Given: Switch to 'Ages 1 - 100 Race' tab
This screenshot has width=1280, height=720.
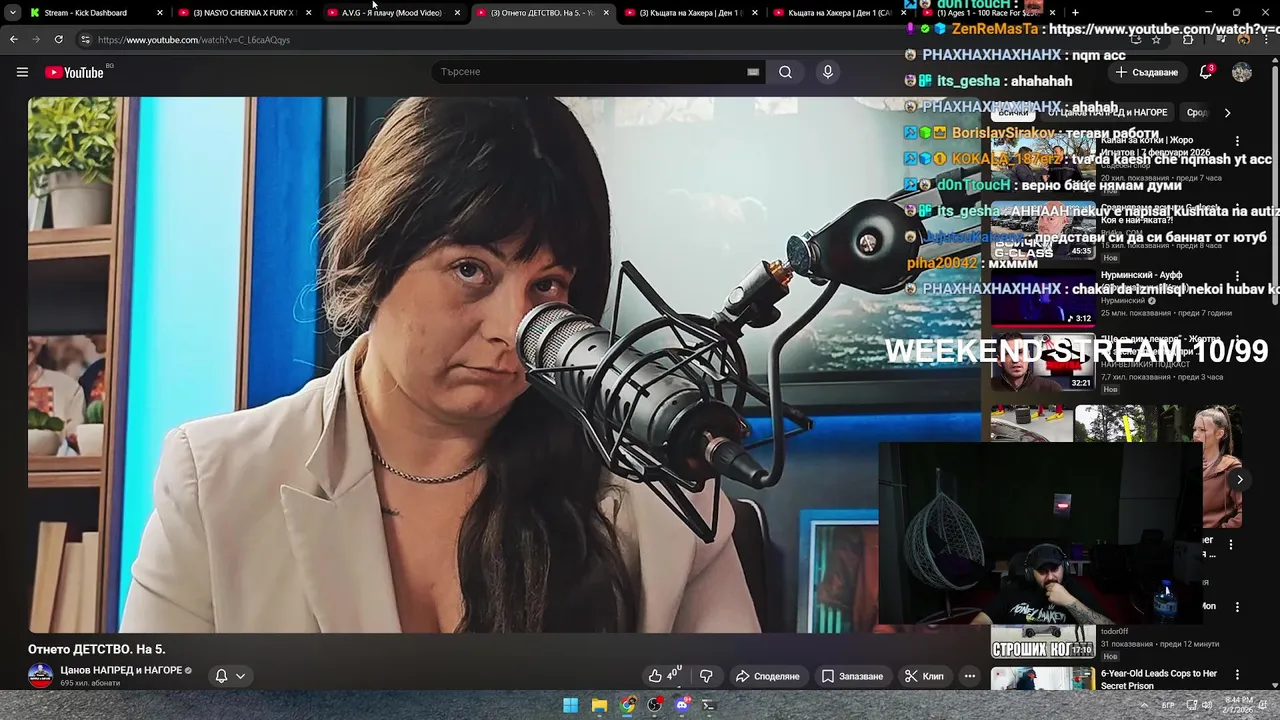Looking at the screenshot, I should (x=988, y=13).
